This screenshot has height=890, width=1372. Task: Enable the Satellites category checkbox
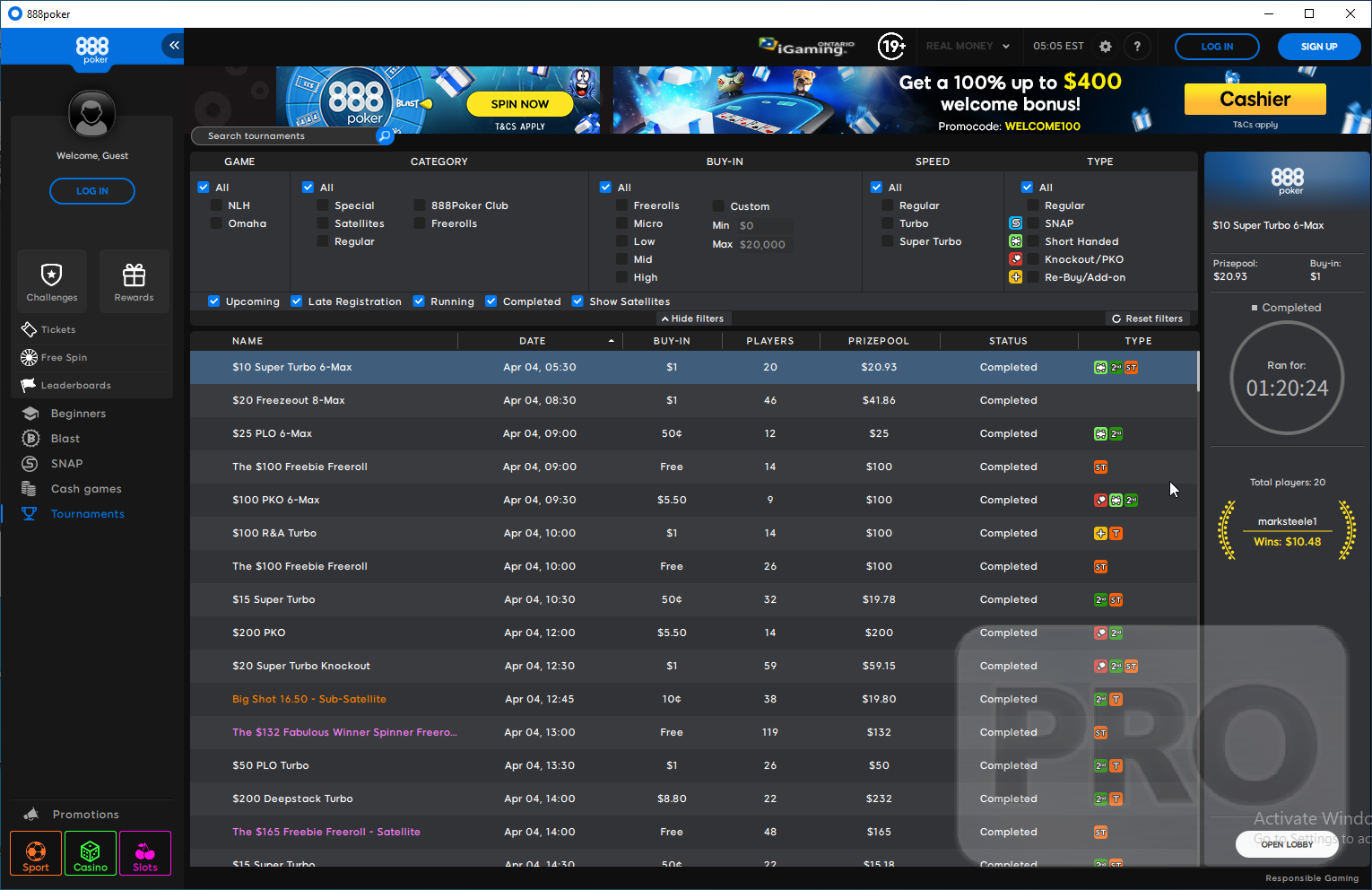coord(323,223)
